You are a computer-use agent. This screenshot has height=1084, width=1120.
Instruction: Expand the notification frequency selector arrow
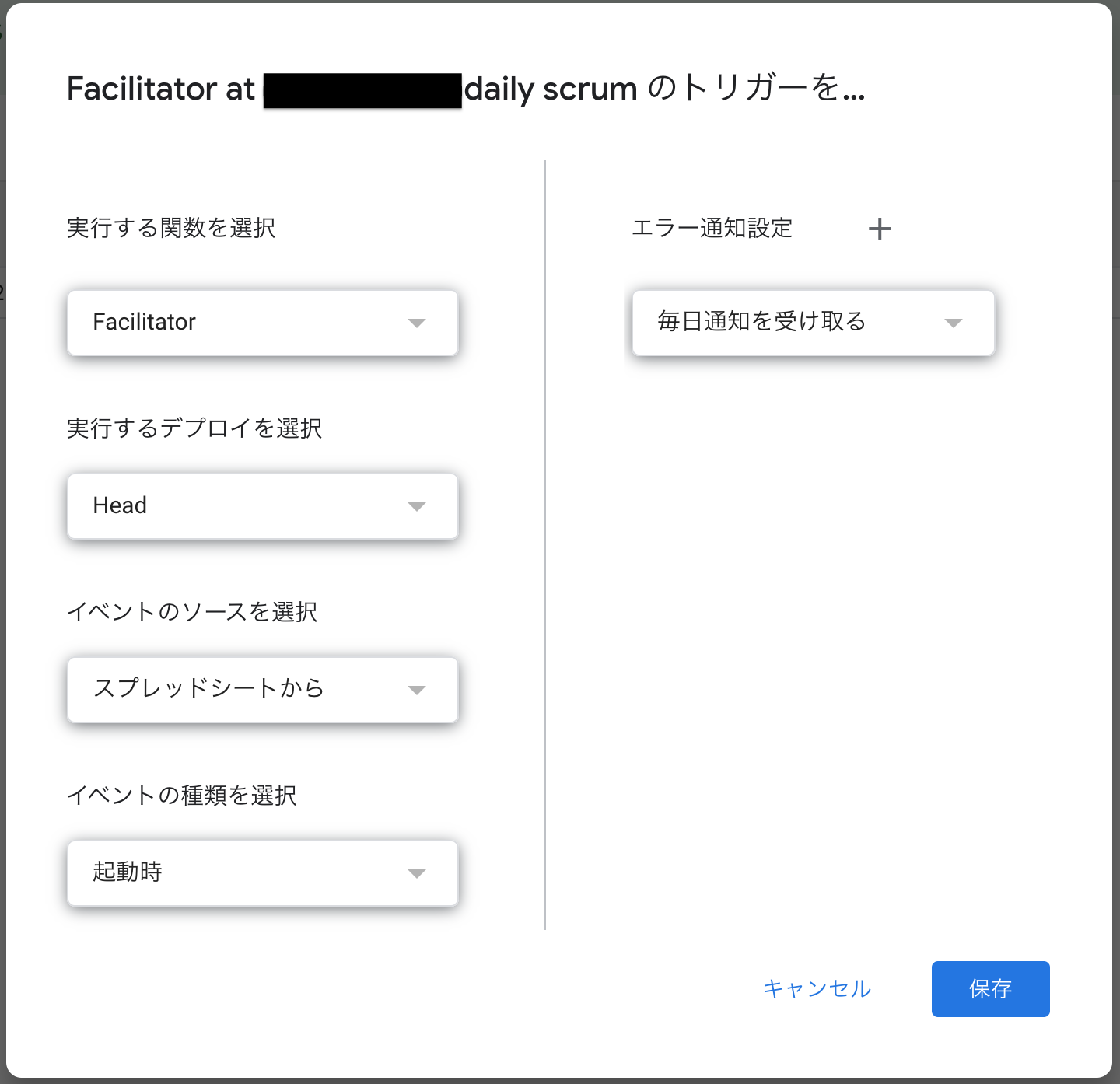(x=954, y=323)
